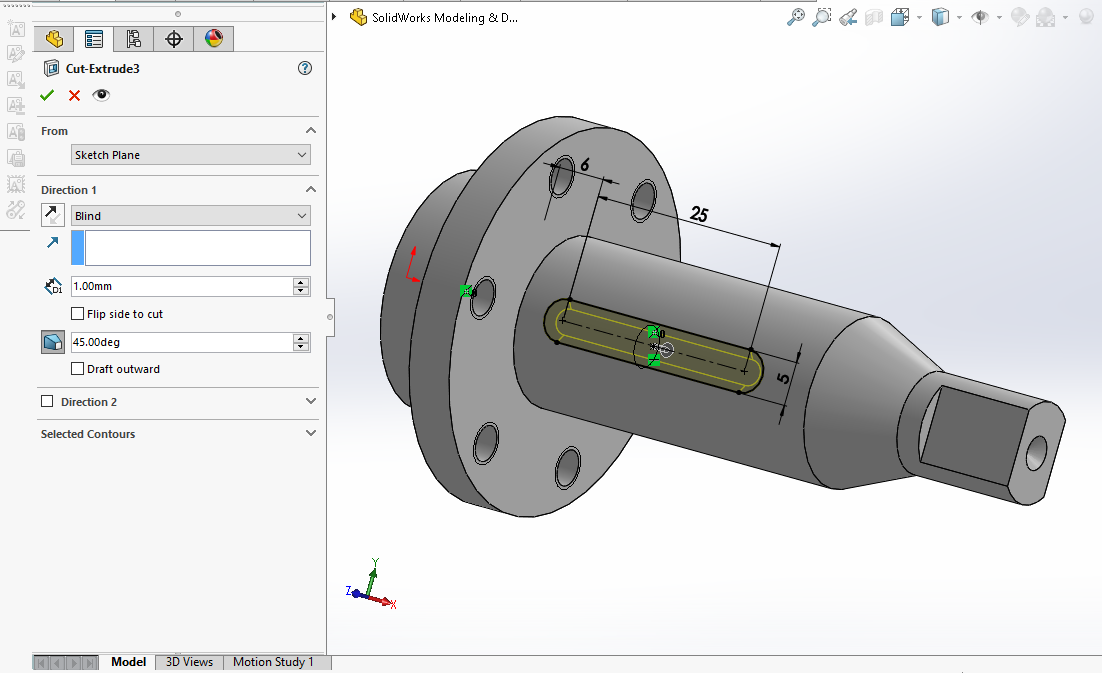This screenshot has height=673, width=1102.
Task: Switch to the ConfigurationManager tab
Action: click(x=133, y=39)
